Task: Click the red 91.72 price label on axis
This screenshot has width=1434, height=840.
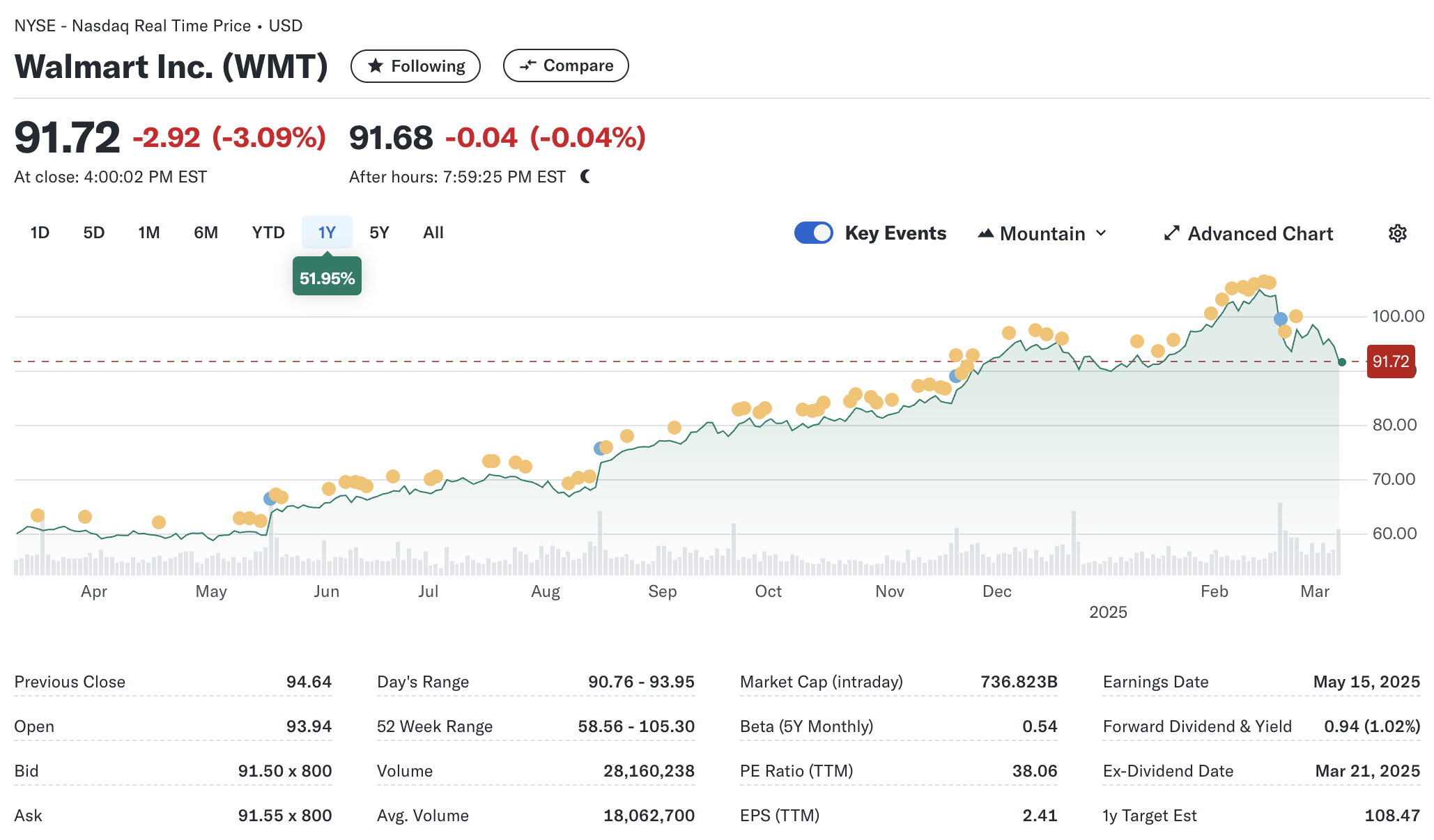Action: (x=1390, y=361)
